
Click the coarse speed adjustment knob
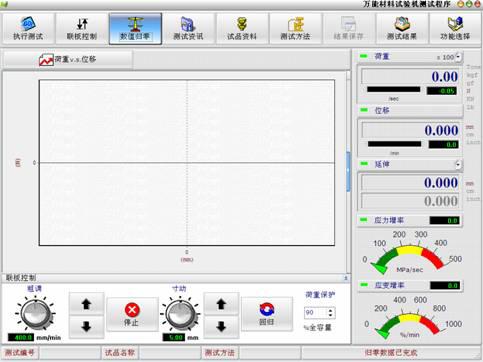[x=36, y=313]
